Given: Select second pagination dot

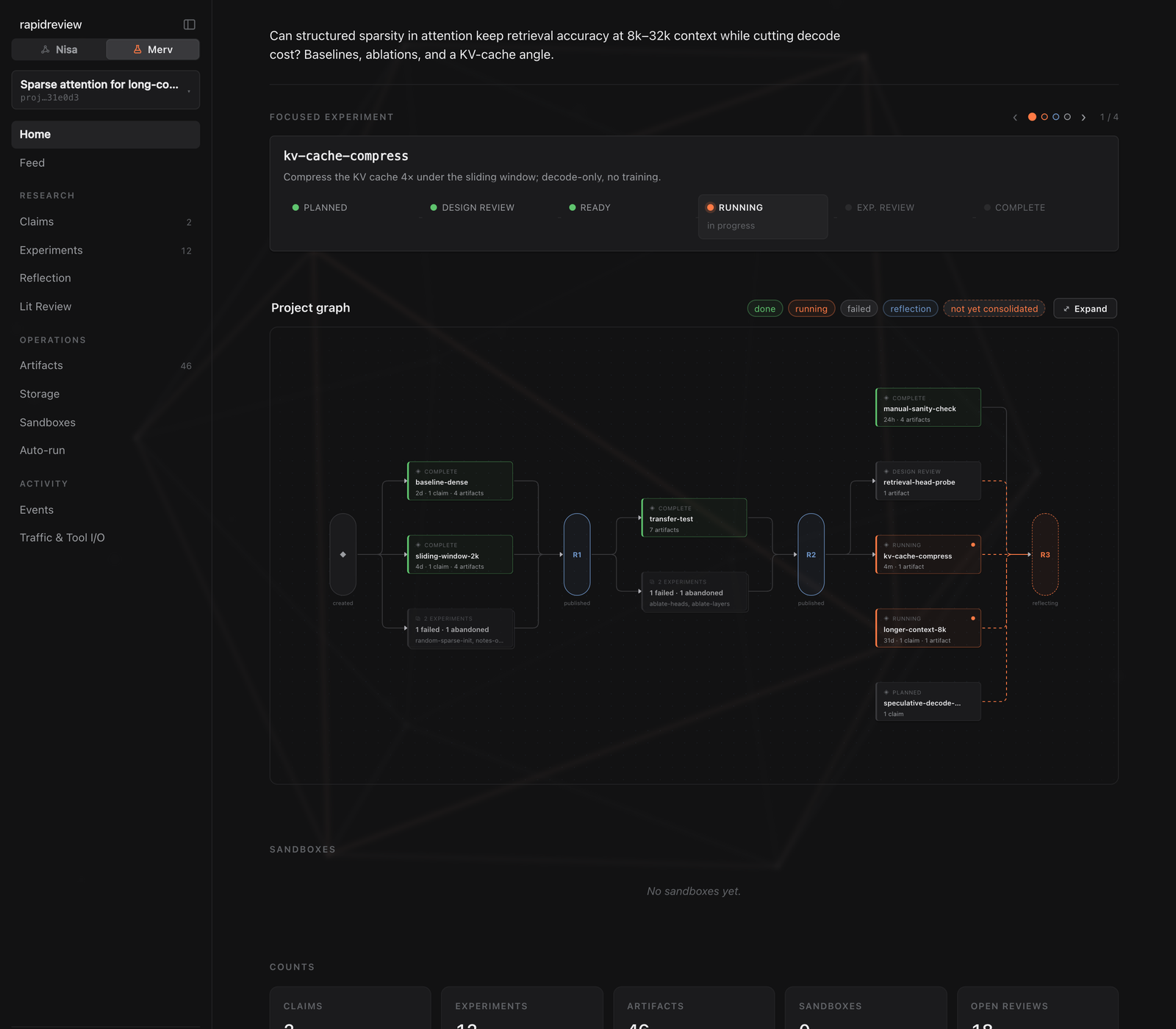Looking at the screenshot, I should click(x=1044, y=117).
